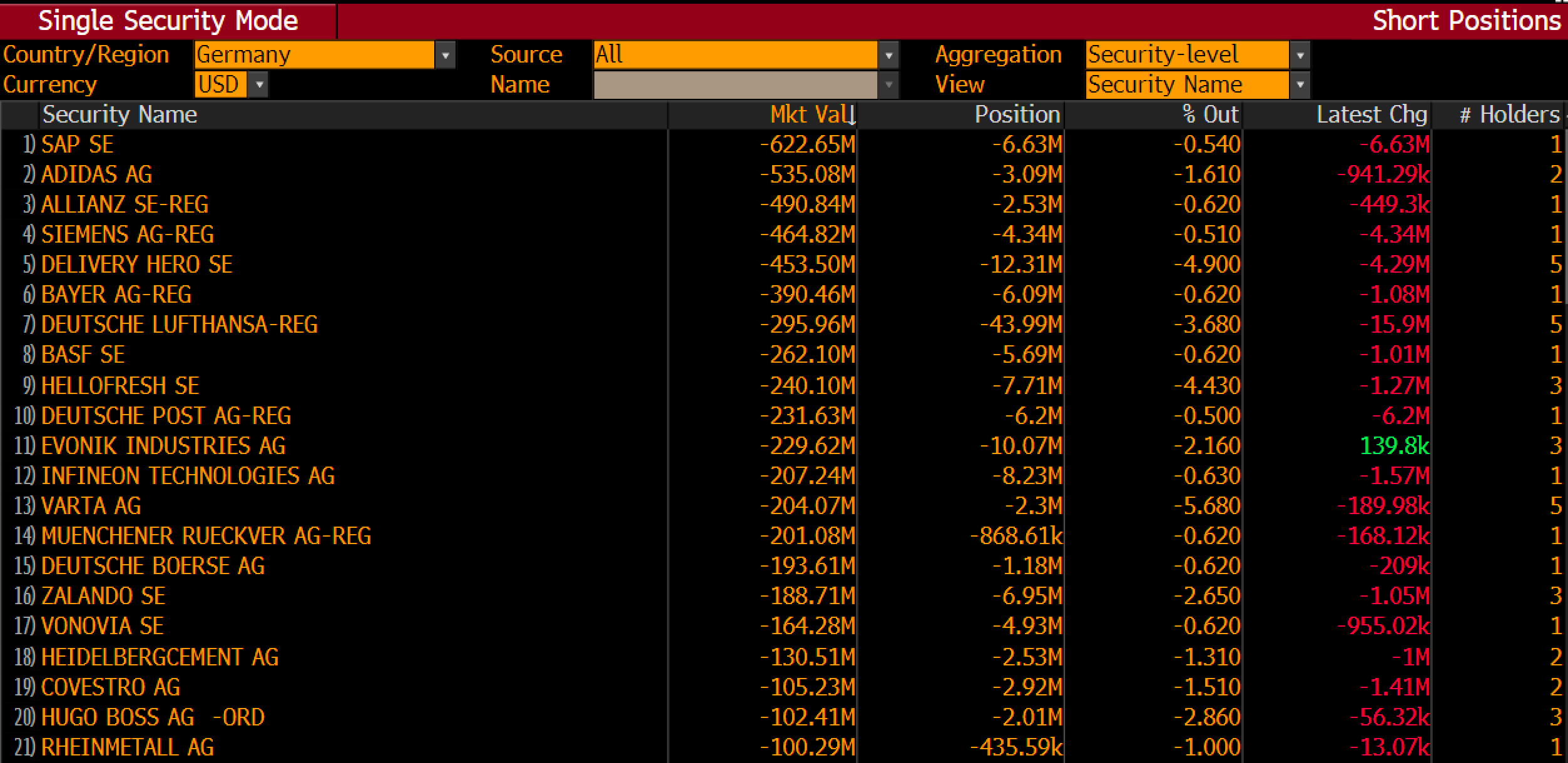Open the SAP SE security row

pyautogui.click(x=77, y=144)
